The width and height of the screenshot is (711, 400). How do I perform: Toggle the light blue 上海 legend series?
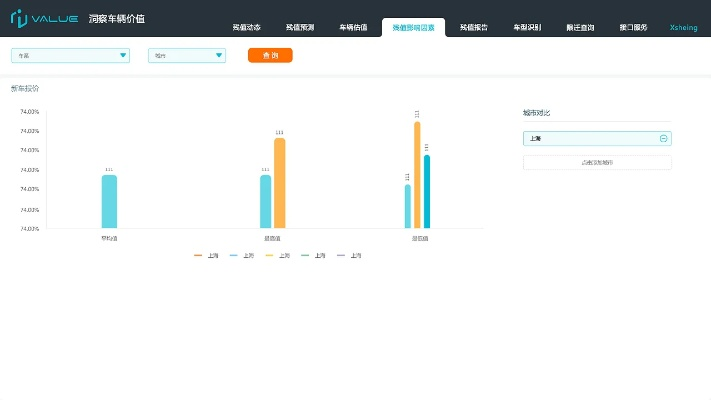(241, 256)
